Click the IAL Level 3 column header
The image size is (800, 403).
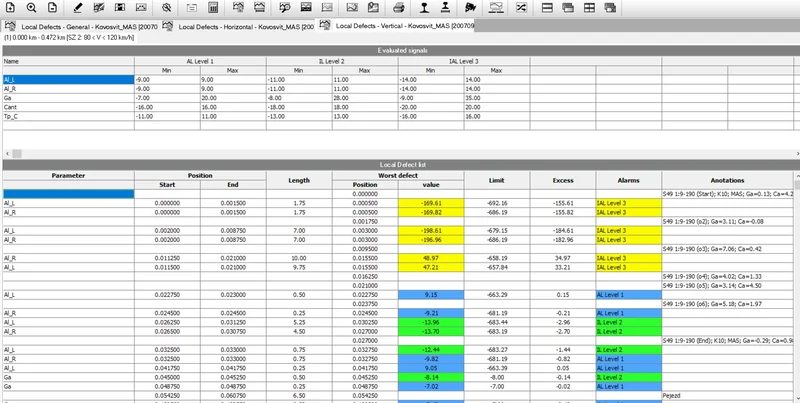point(464,61)
